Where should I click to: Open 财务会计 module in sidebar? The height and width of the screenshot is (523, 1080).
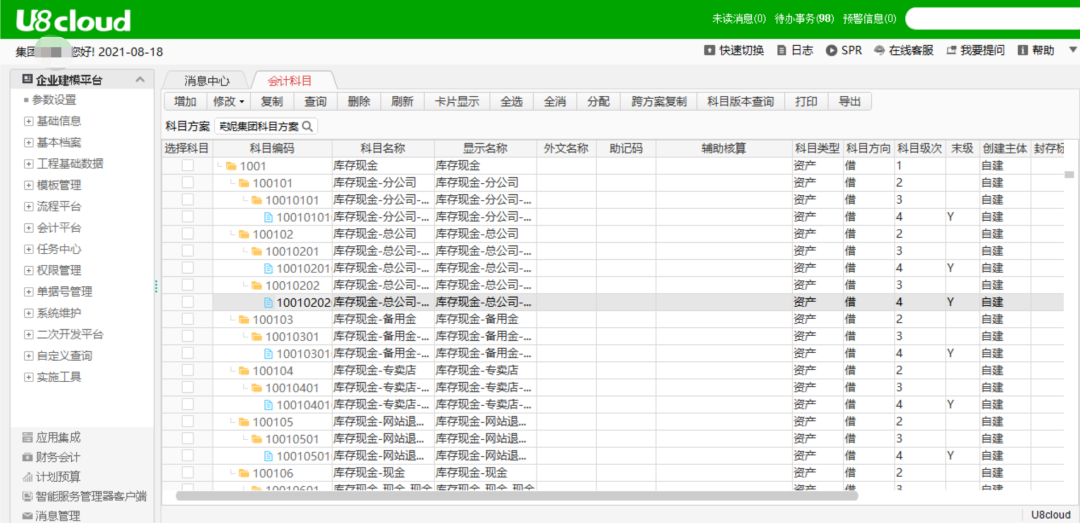tap(27, 457)
